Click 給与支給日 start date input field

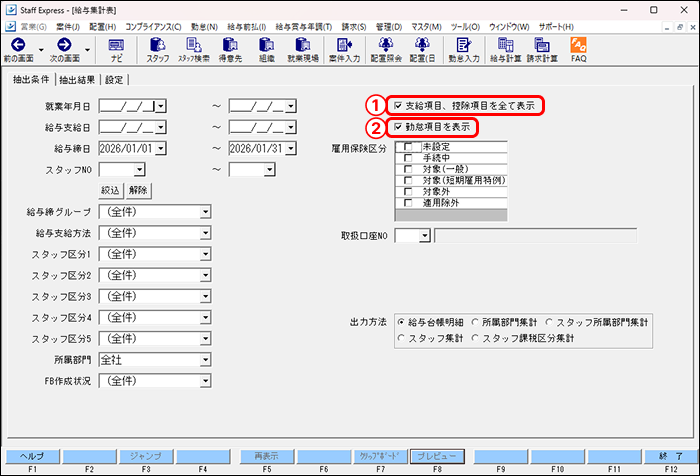point(127,127)
